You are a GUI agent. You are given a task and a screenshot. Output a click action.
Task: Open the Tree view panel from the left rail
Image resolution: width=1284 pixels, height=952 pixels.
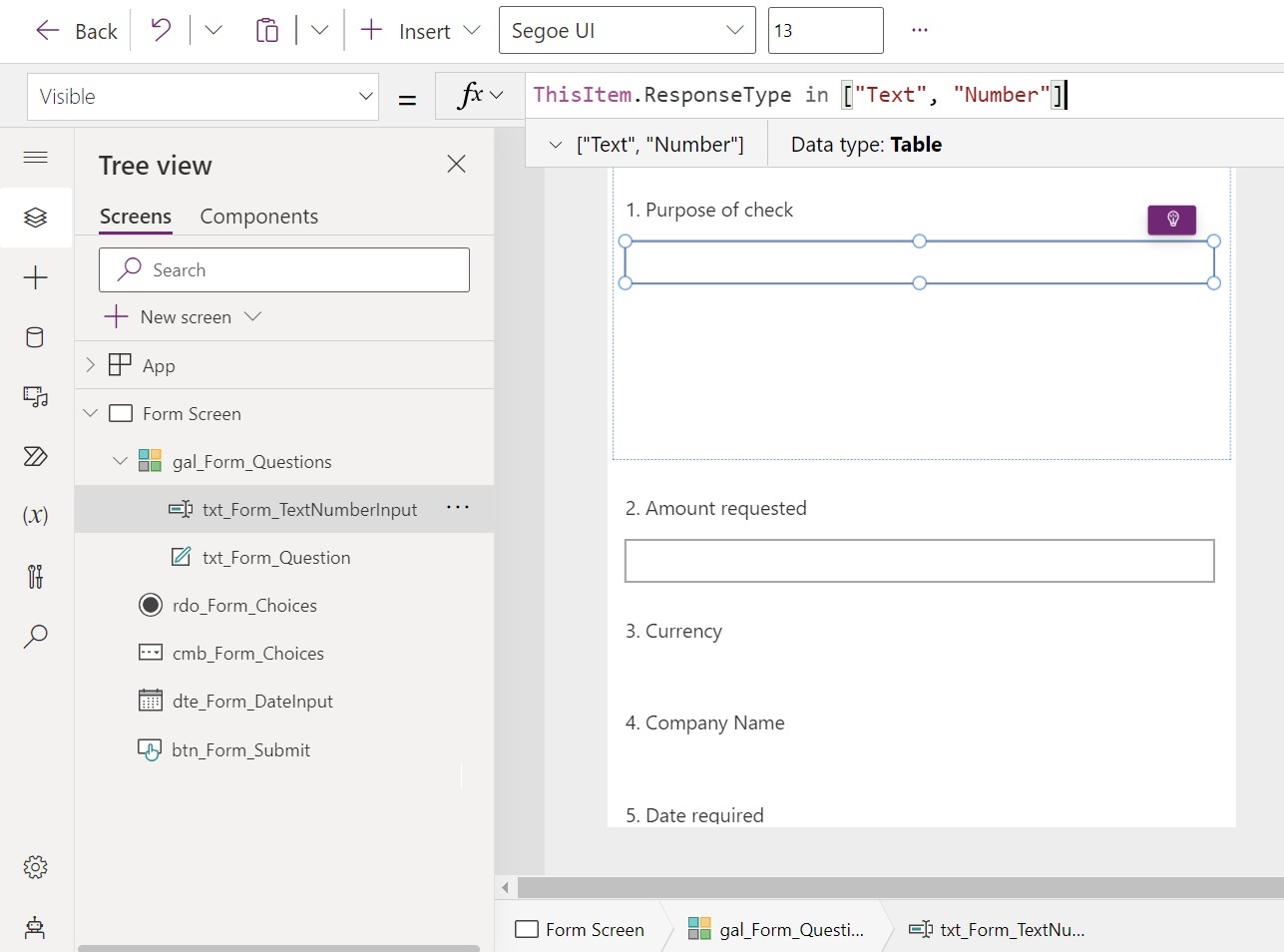coord(35,217)
